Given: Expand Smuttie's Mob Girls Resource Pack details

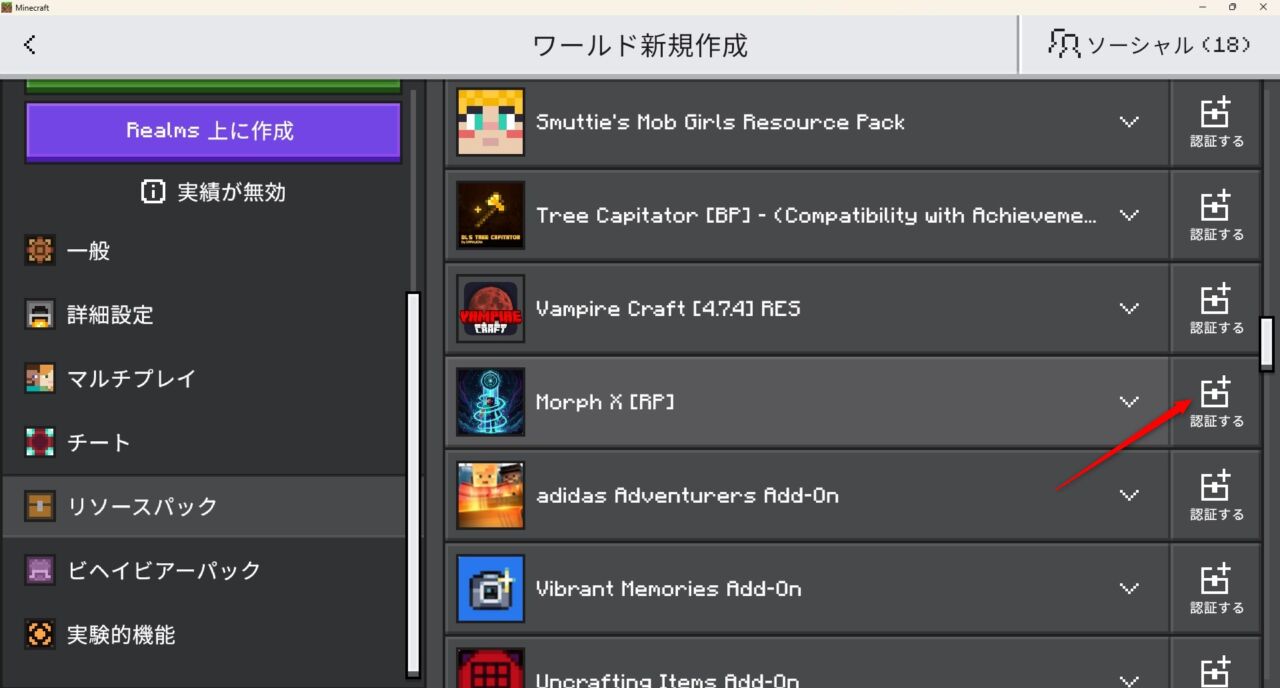Looking at the screenshot, I should pyautogui.click(x=1129, y=122).
